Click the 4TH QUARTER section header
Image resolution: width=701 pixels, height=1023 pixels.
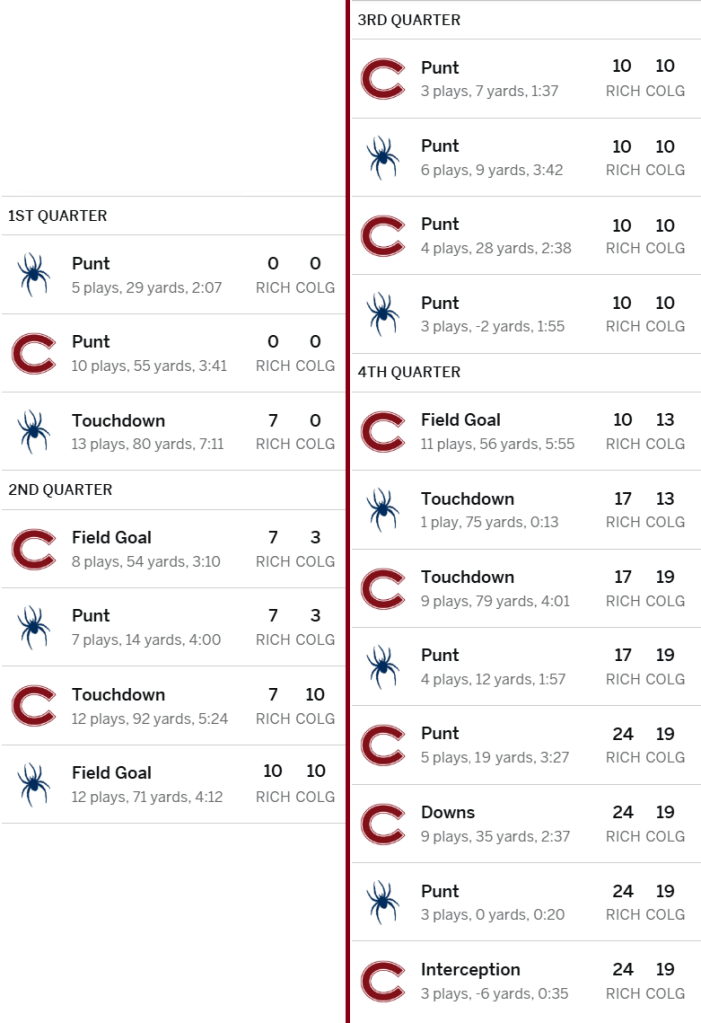pyautogui.click(x=409, y=372)
